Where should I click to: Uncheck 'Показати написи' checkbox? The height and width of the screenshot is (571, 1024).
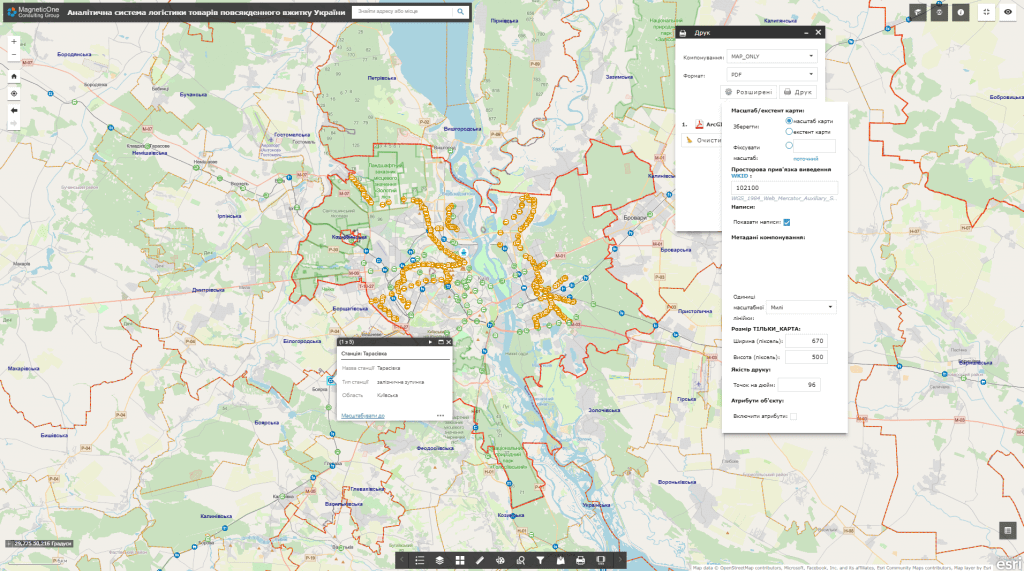787,222
